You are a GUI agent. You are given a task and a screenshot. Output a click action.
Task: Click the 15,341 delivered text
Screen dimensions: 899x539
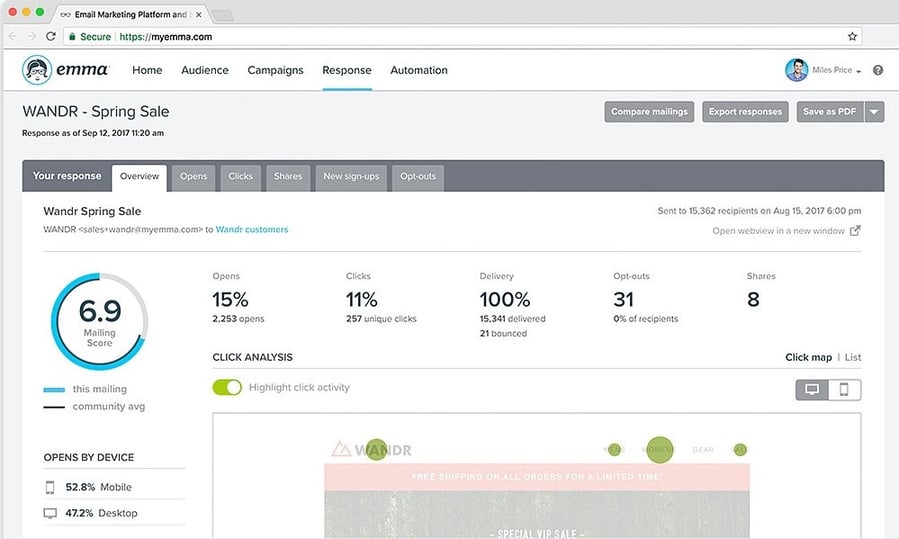[x=513, y=319]
